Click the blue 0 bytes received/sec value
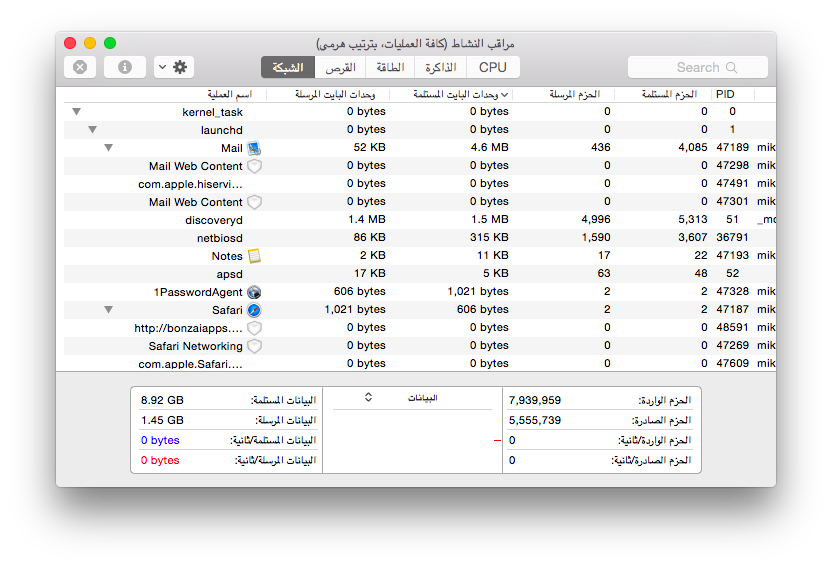 [160, 441]
